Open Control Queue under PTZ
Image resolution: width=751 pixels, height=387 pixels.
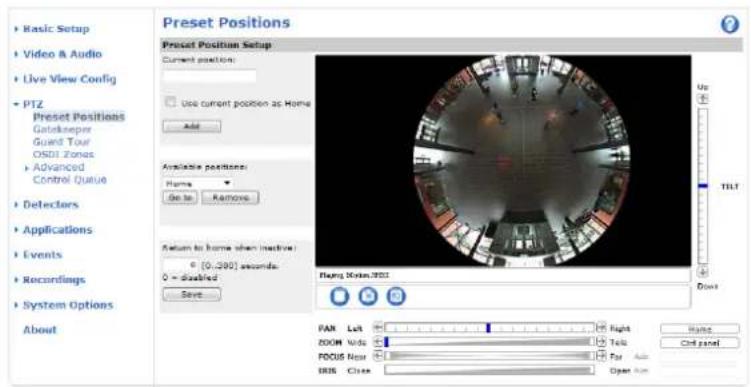click(x=69, y=180)
